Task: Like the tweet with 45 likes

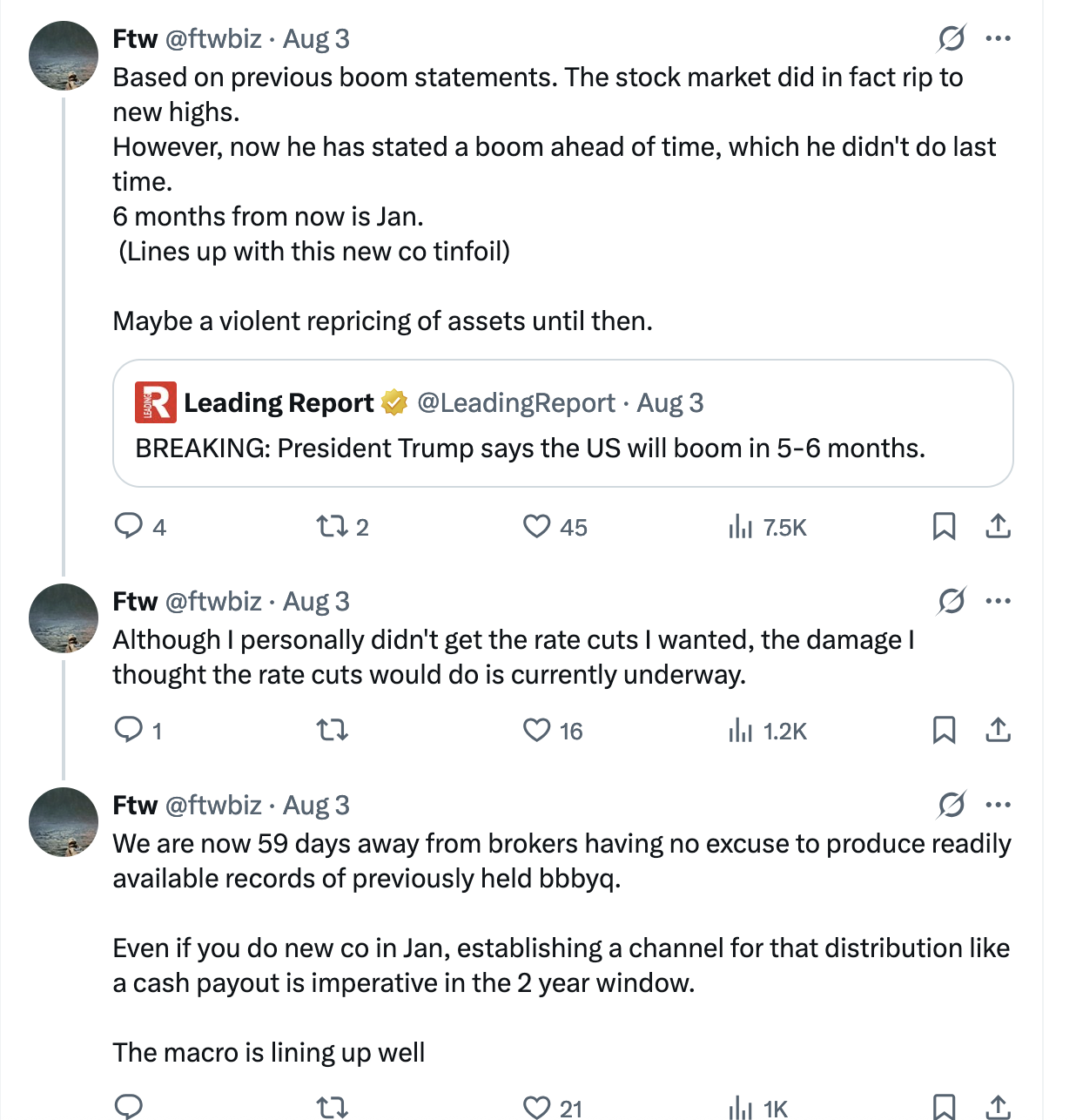Action: [536, 526]
